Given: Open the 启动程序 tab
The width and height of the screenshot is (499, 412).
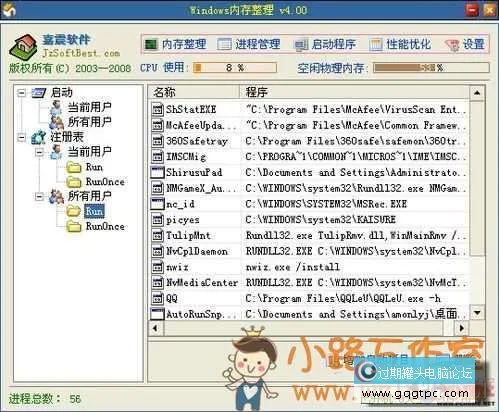Looking at the screenshot, I should point(325,44).
